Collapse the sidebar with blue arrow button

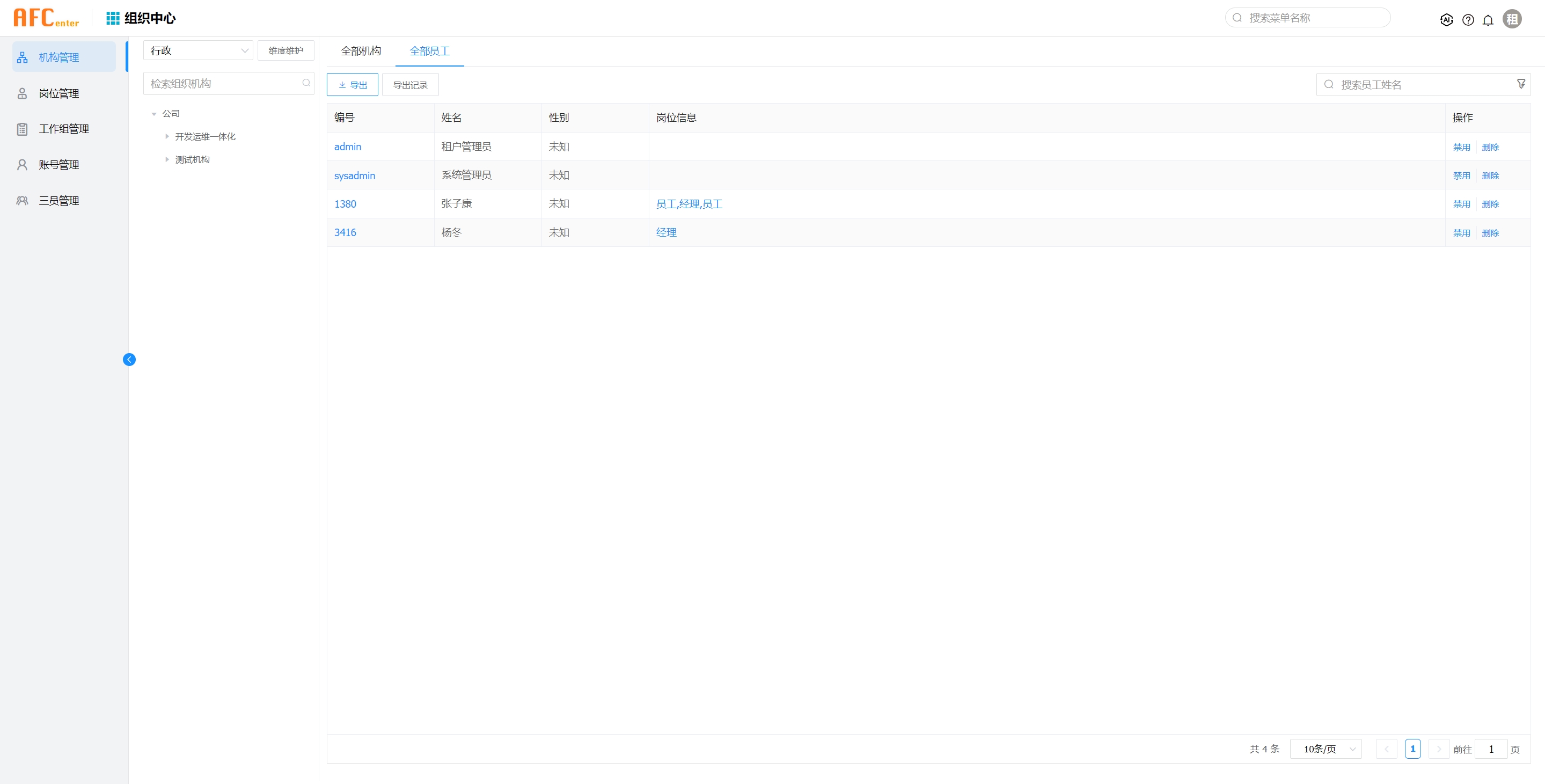[x=129, y=360]
